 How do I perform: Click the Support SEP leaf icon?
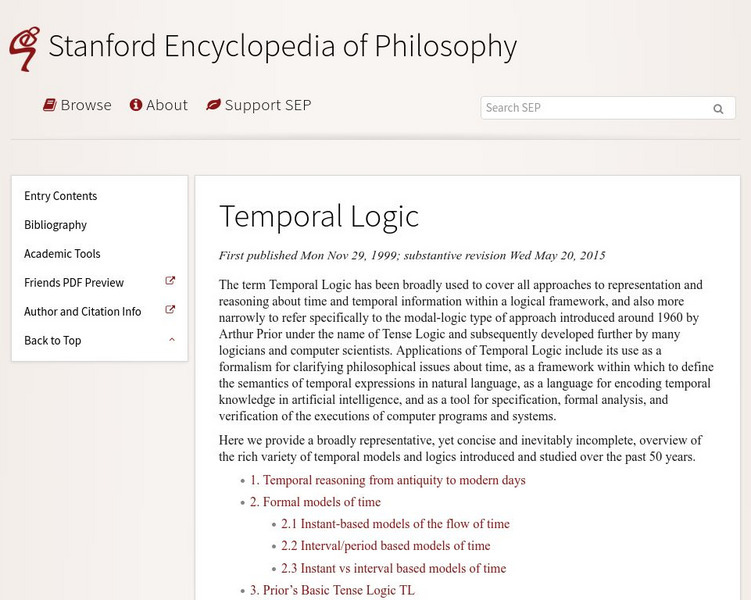click(x=213, y=105)
